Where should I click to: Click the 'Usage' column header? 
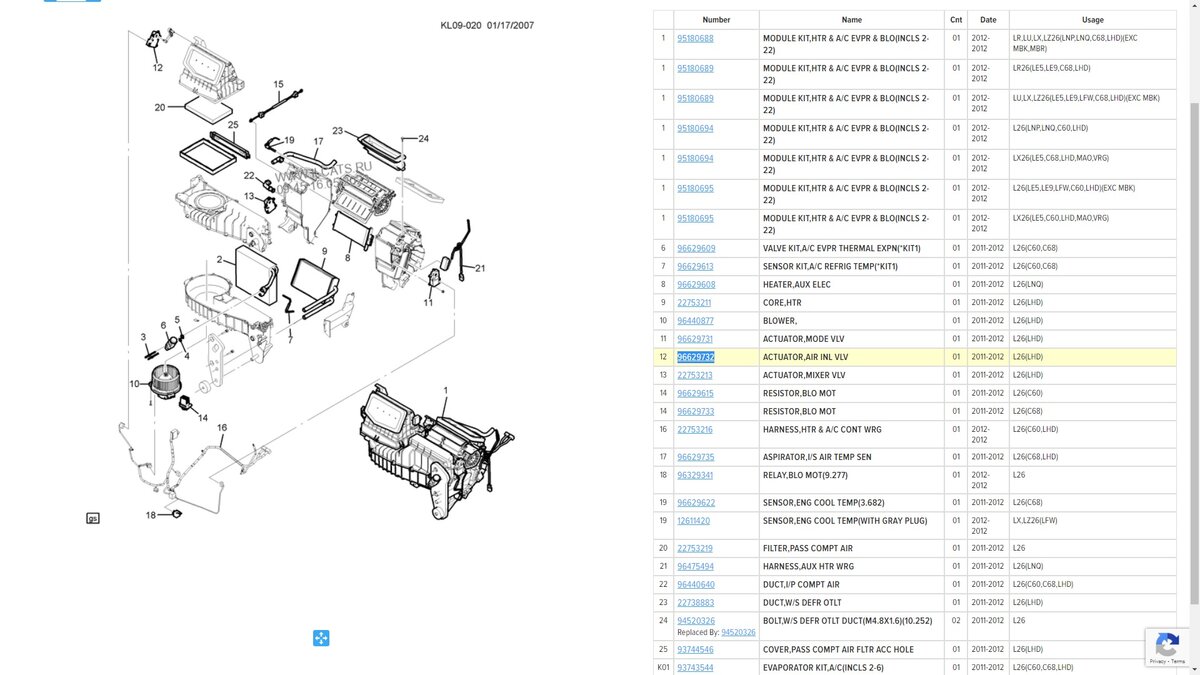tap(1092, 20)
